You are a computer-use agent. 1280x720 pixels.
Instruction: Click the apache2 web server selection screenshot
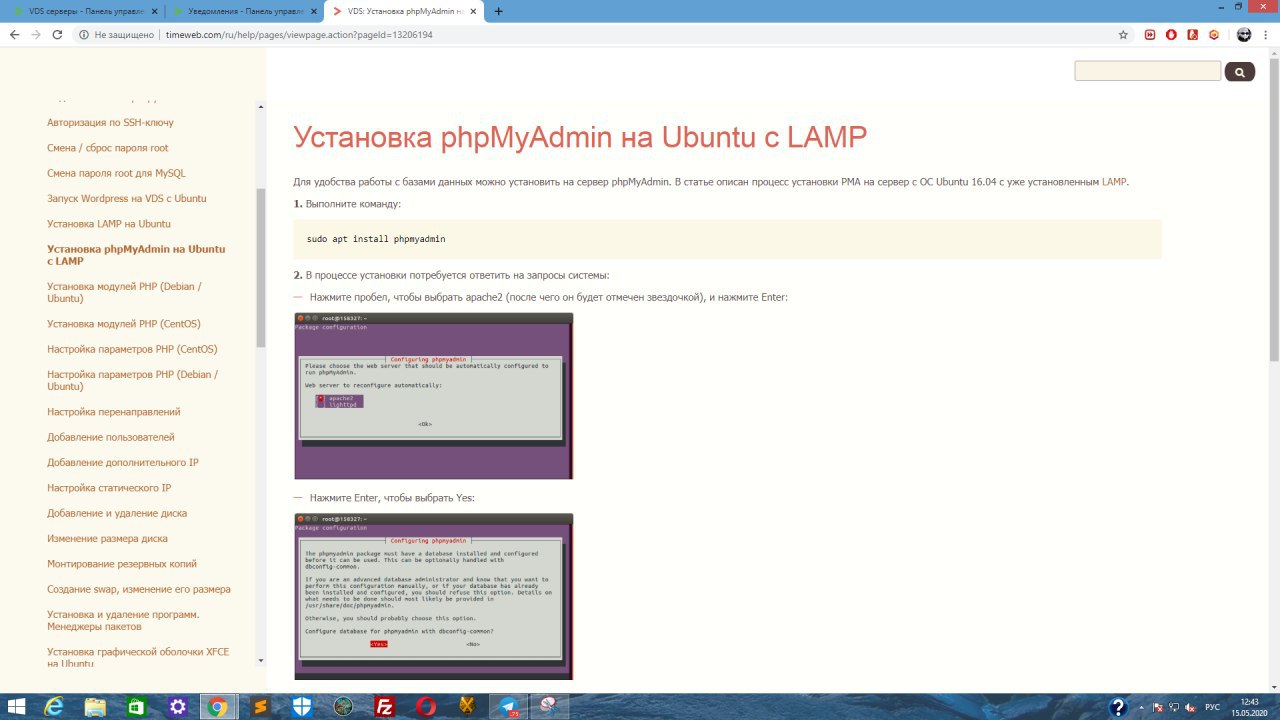coord(433,396)
